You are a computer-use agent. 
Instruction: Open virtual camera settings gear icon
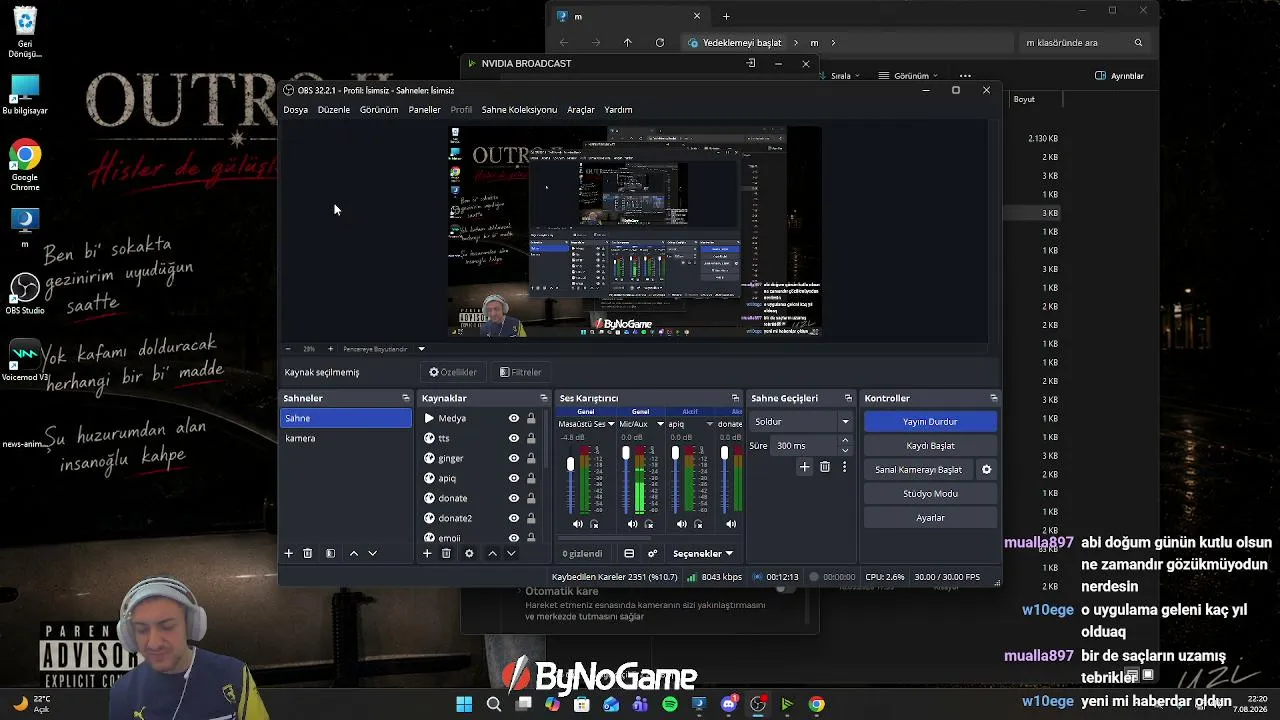[x=986, y=470]
